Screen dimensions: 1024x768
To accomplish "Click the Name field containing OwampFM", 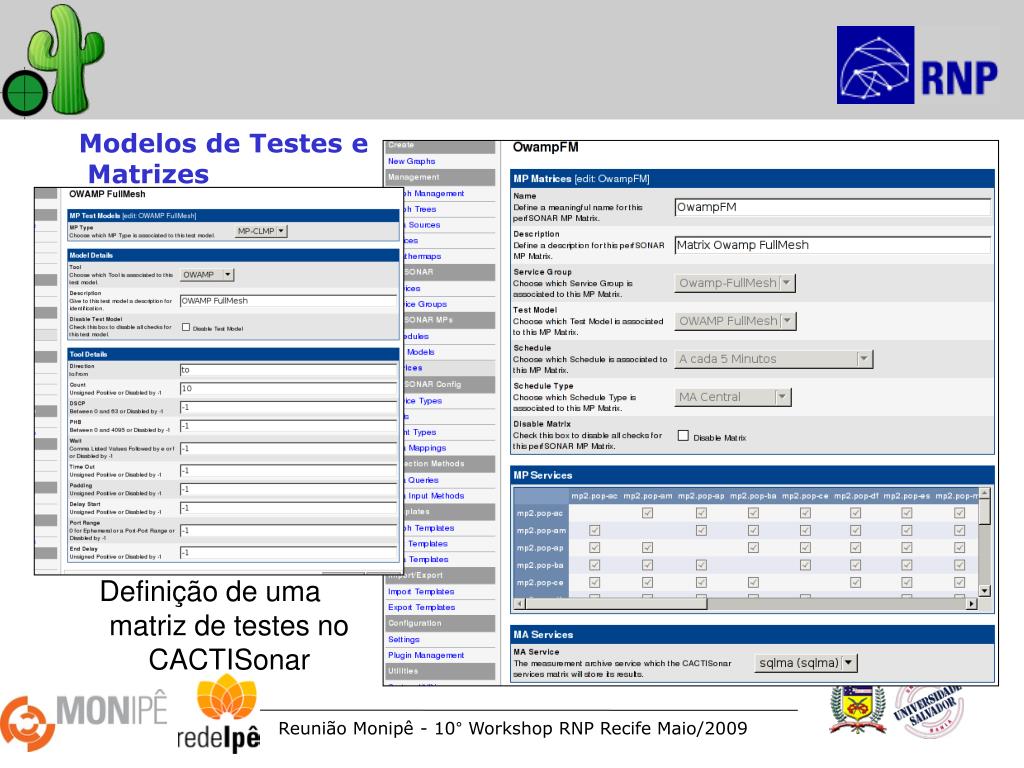I will coord(833,207).
